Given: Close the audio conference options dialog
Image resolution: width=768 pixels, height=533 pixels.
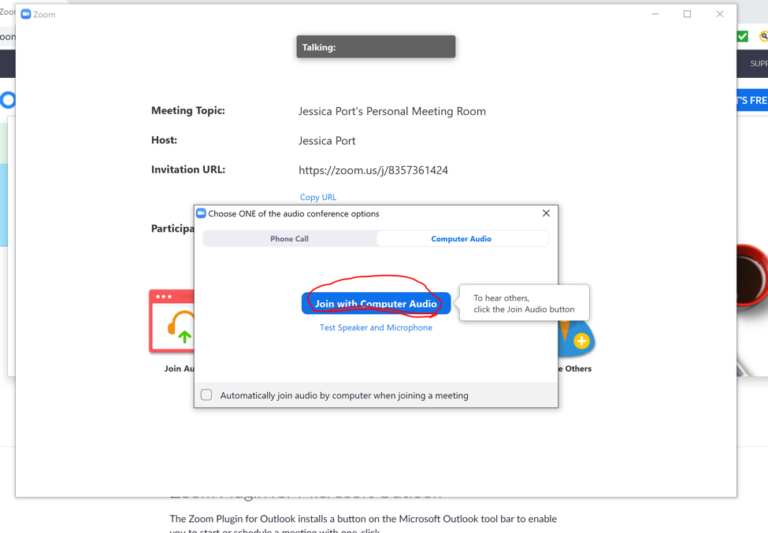Looking at the screenshot, I should coord(546,213).
